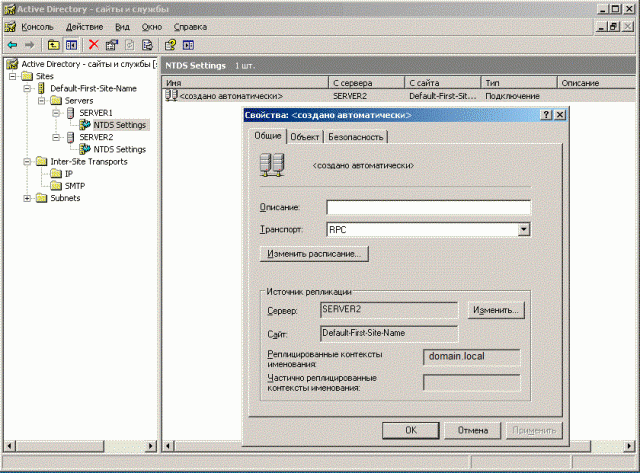The image size is (640, 473).
Task: Open Properties via the toolbar icon
Action: [x=111, y=45]
